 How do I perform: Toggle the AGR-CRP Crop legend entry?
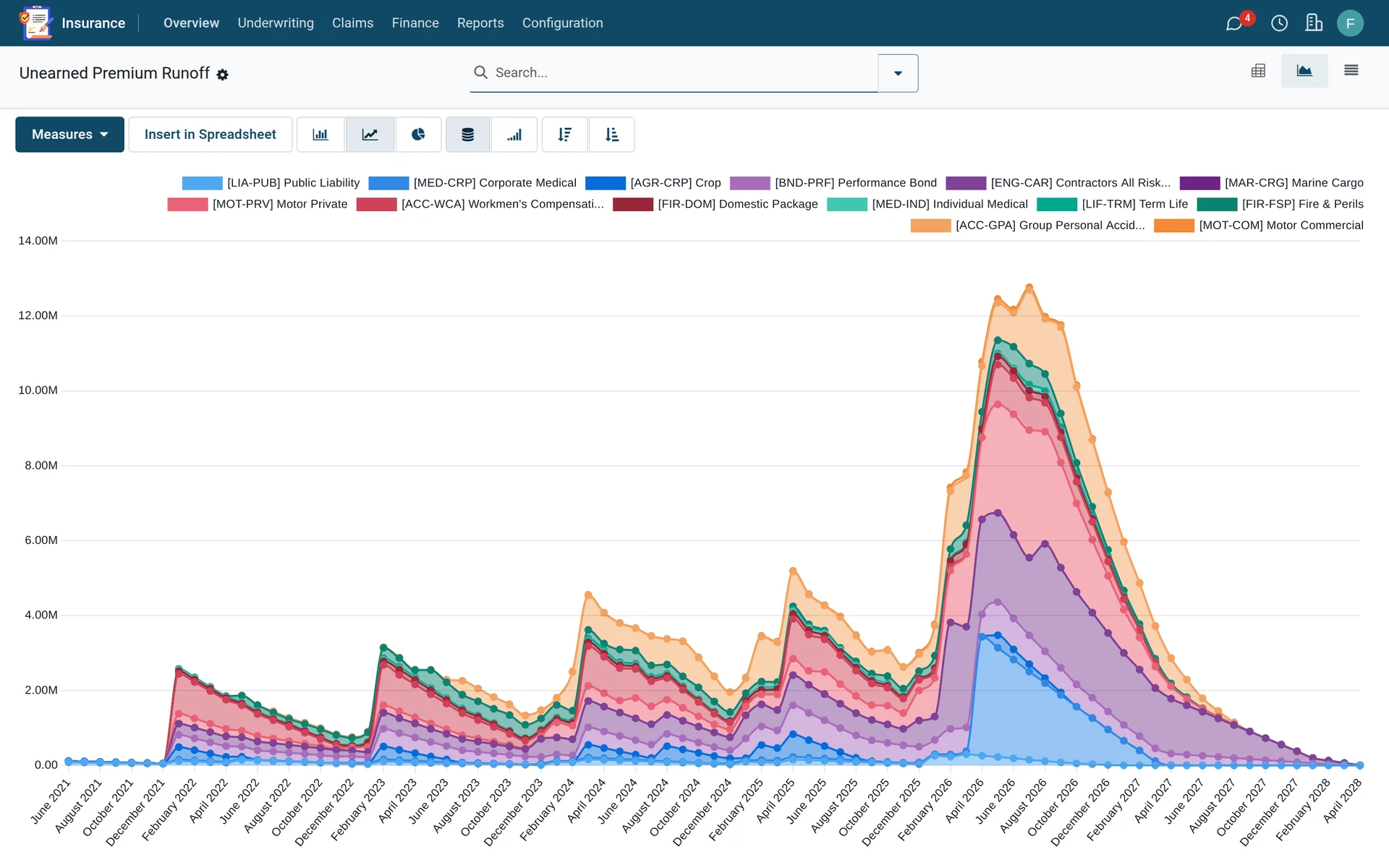point(653,183)
